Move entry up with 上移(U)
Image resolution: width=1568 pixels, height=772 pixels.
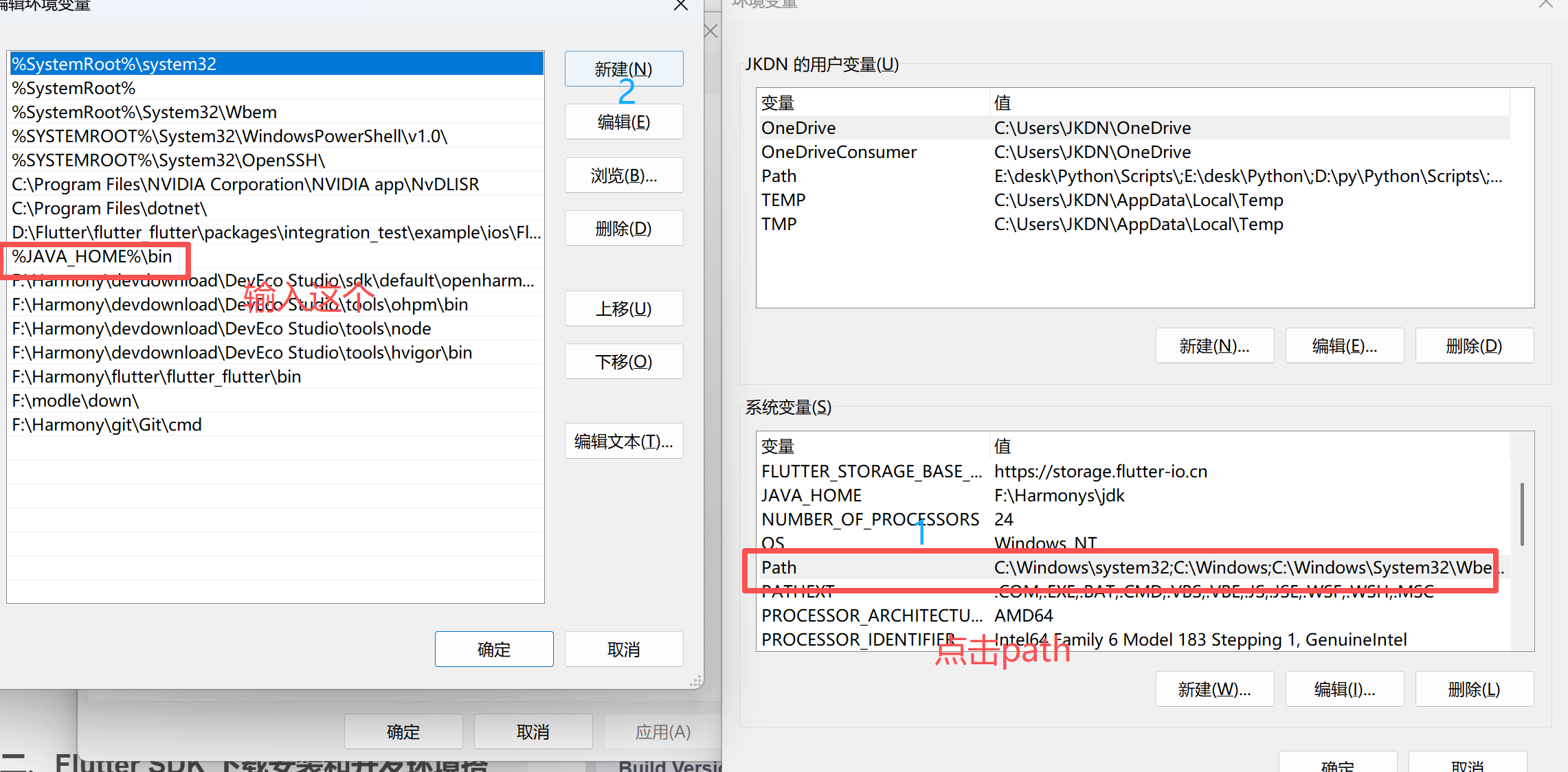coord(623,308)
